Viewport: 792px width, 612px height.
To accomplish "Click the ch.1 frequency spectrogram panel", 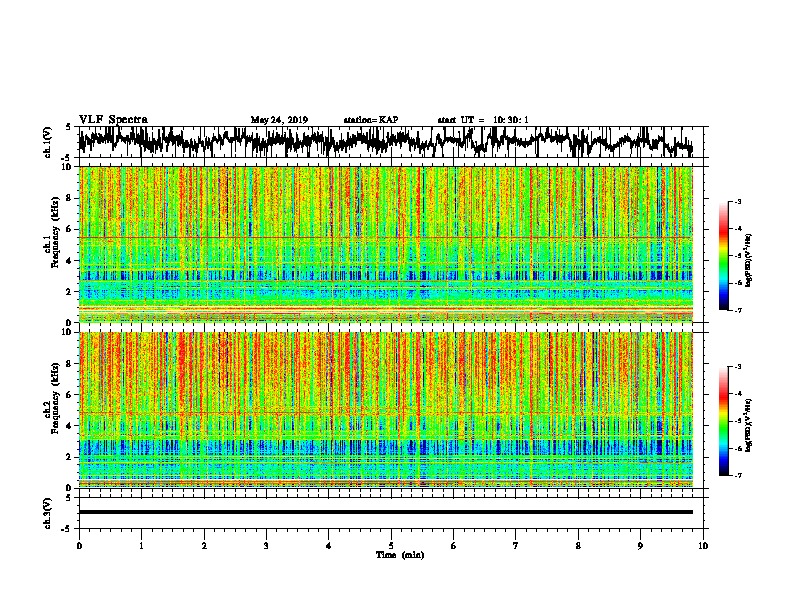I will click(x=386, y=244).
